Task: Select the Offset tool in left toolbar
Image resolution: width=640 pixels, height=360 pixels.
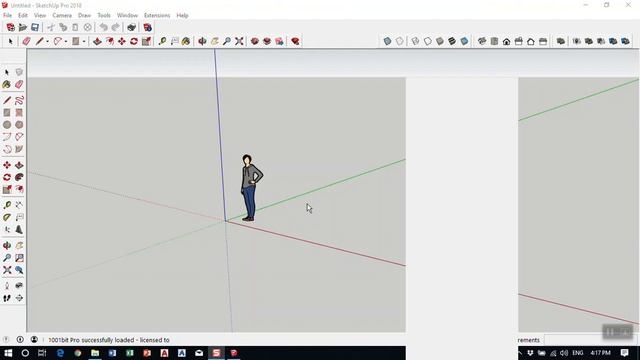Action: pos(19,189)
